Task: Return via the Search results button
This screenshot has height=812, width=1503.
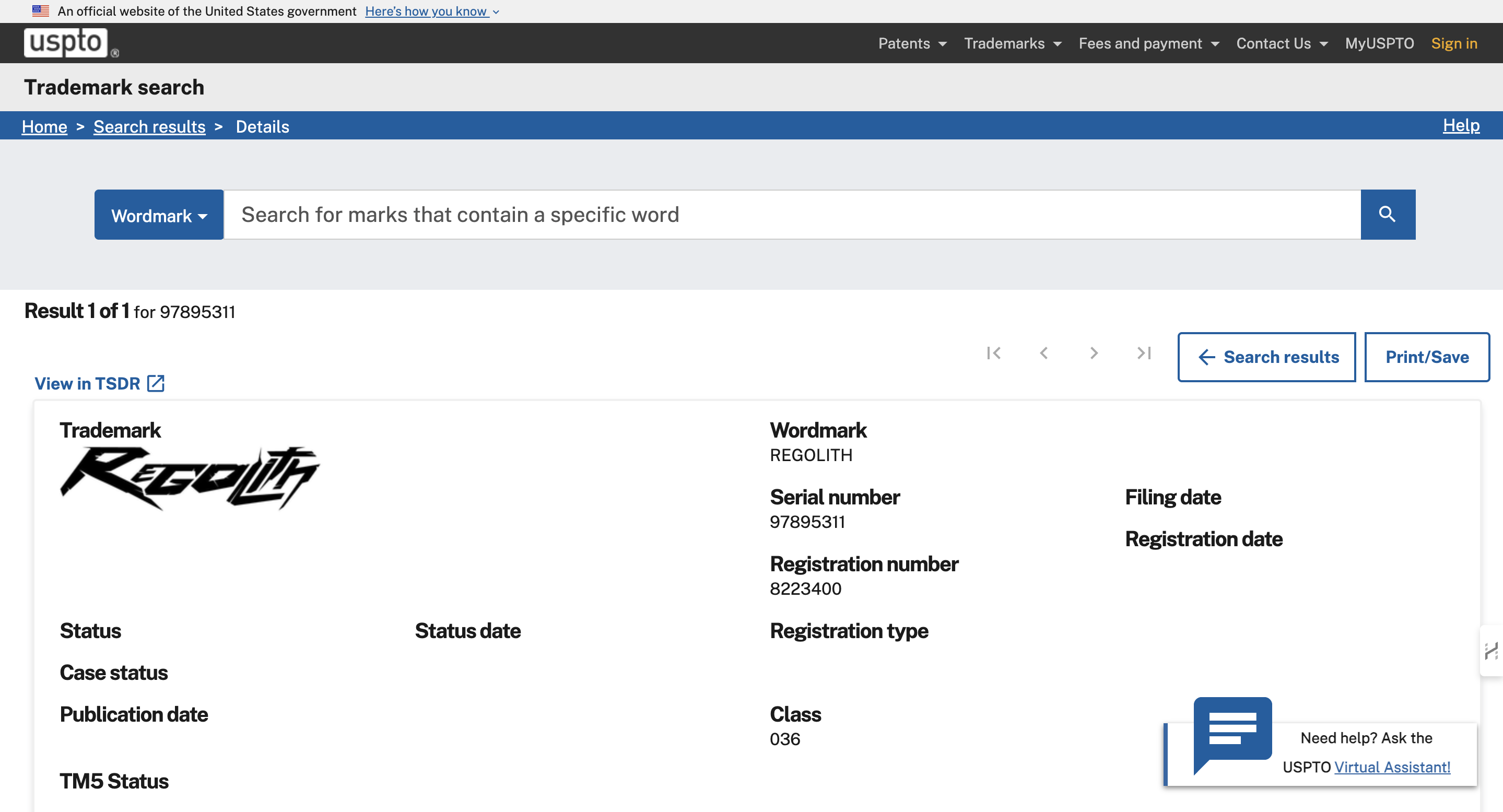Action: (1266, 357)
